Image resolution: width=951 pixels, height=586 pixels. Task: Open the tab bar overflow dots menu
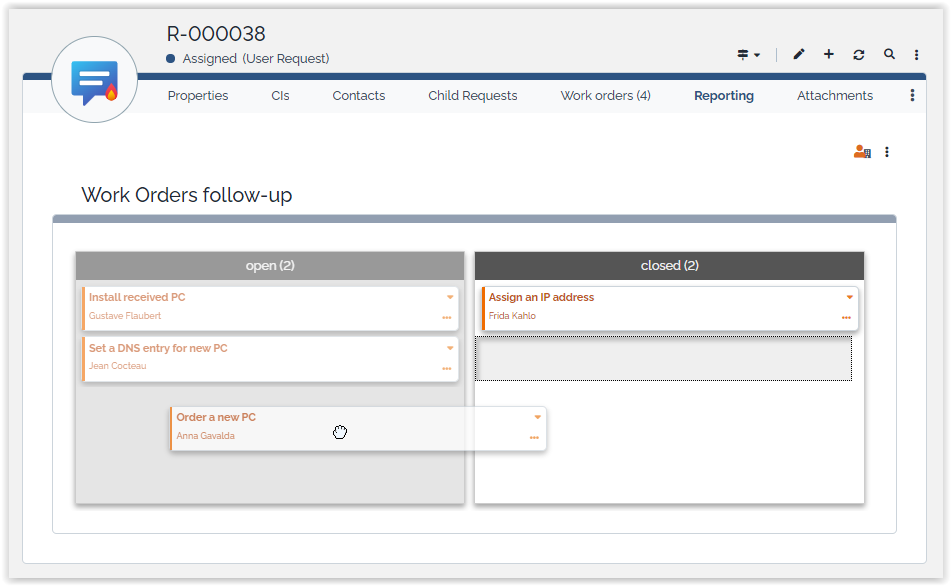[912, 96]
